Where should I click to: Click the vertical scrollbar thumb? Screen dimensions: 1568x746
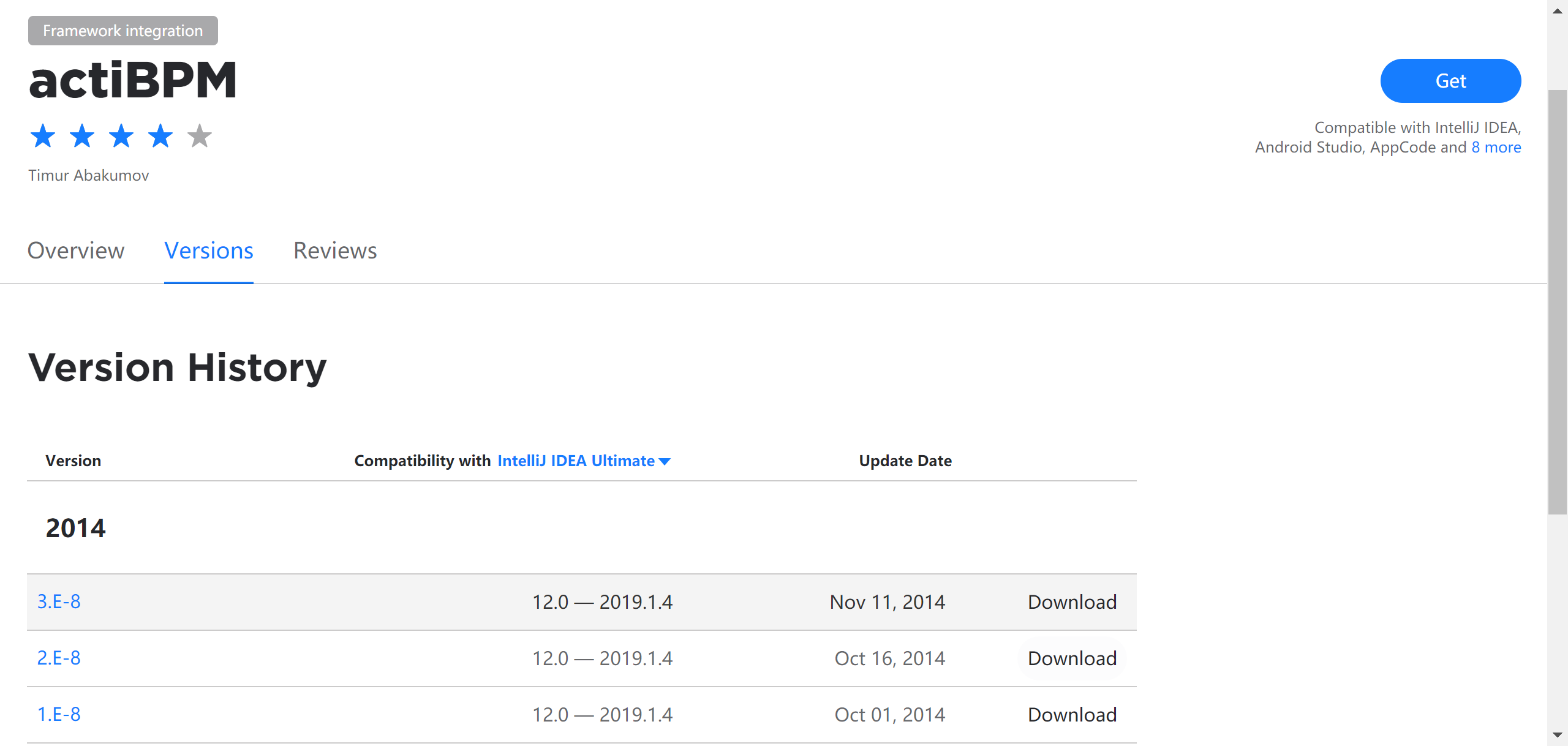point(1558,302)
